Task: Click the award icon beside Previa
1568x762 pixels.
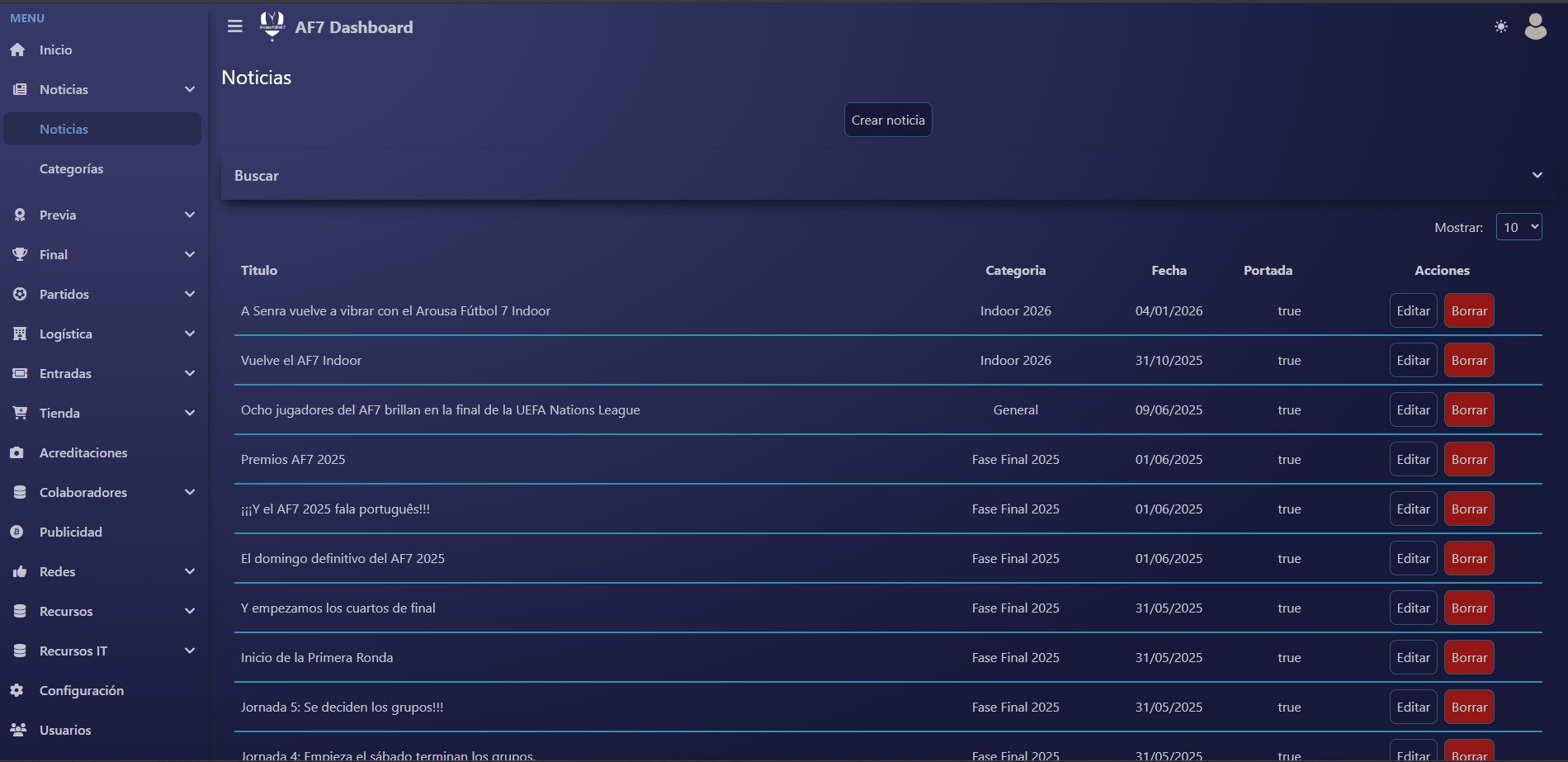Action: 20,215
